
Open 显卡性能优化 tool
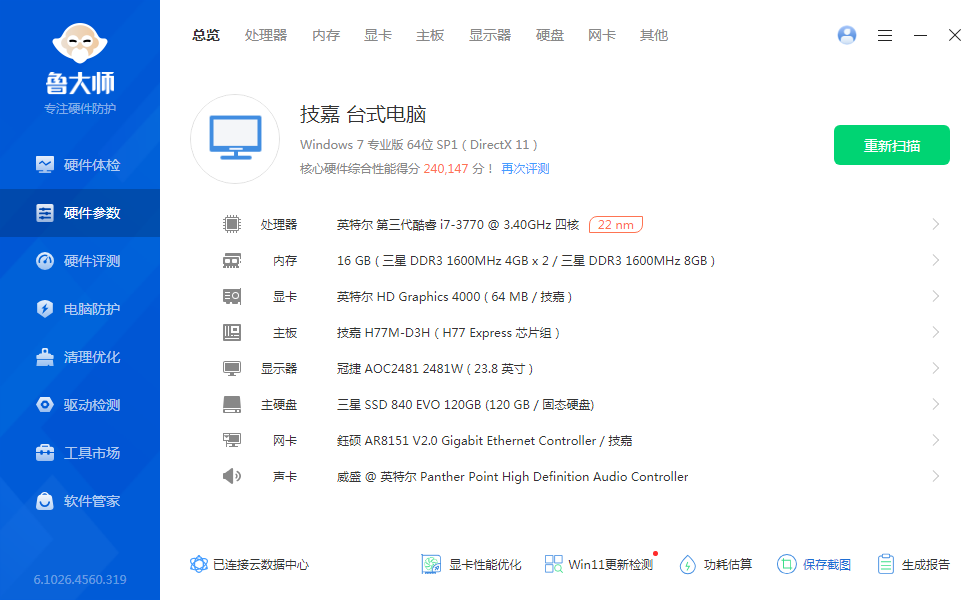tap(472, 564)
